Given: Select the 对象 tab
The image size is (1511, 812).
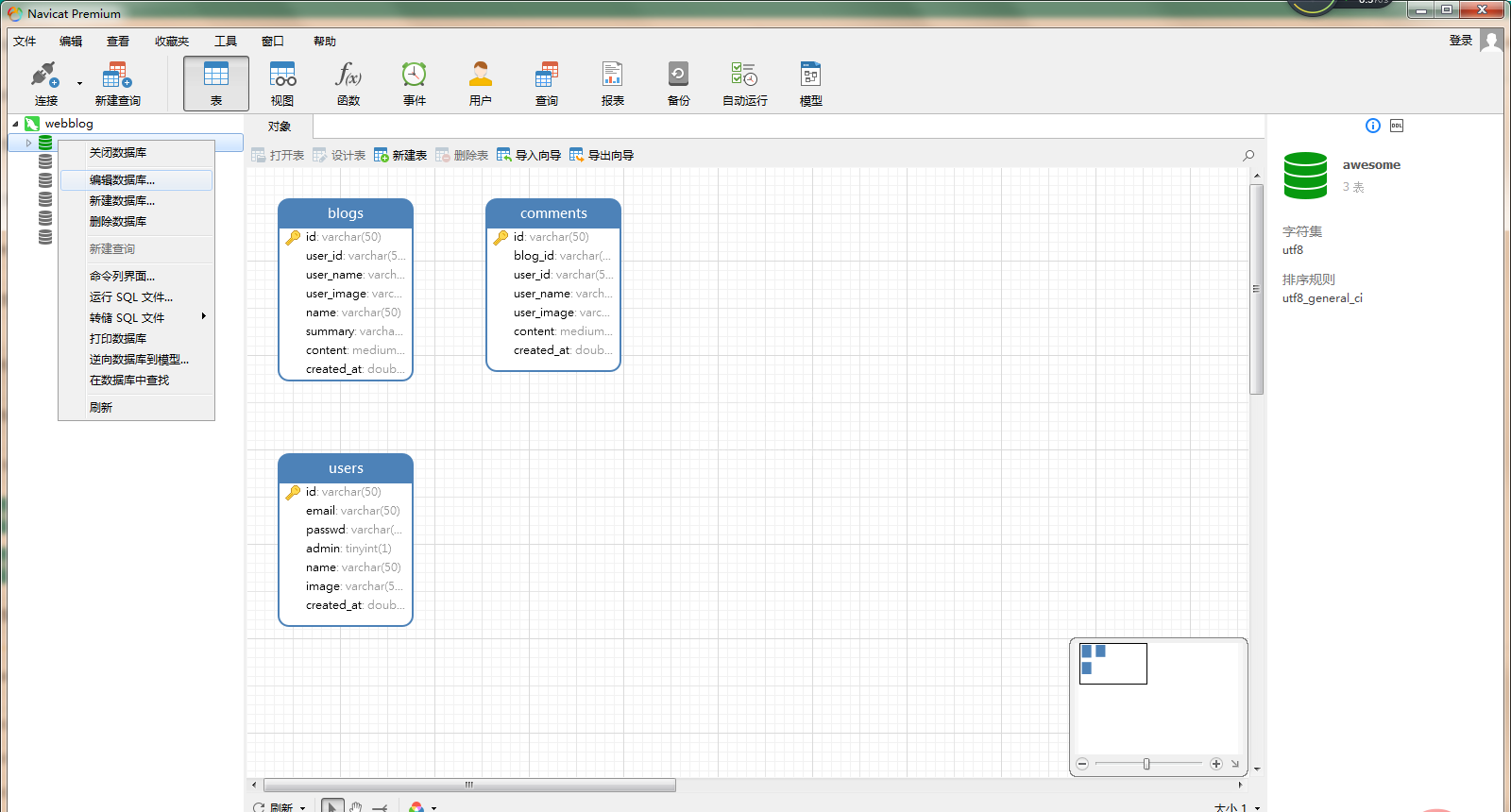Looking at the screenshot, I should [280, 127].
